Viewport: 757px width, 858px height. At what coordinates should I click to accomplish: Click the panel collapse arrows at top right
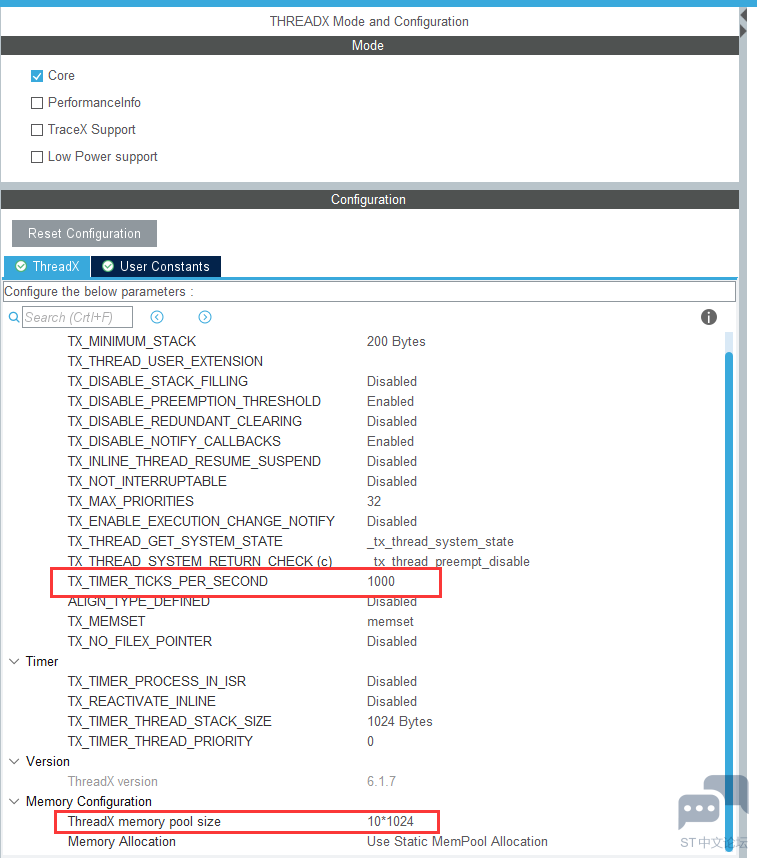click(x=743, y=22)
